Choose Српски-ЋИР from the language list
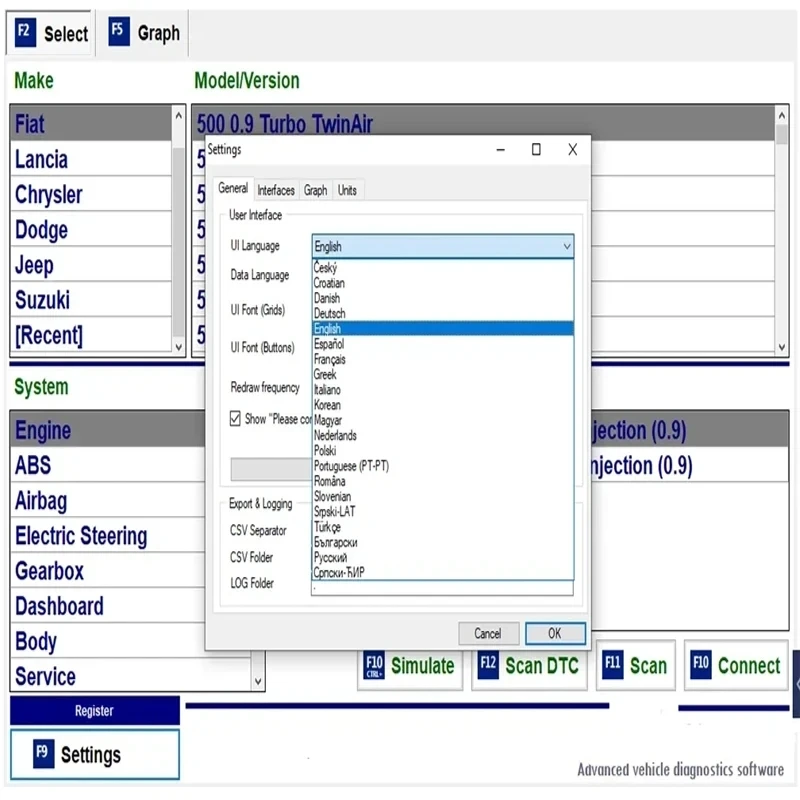This screenshot has width=800, height=800. point(442,572)
